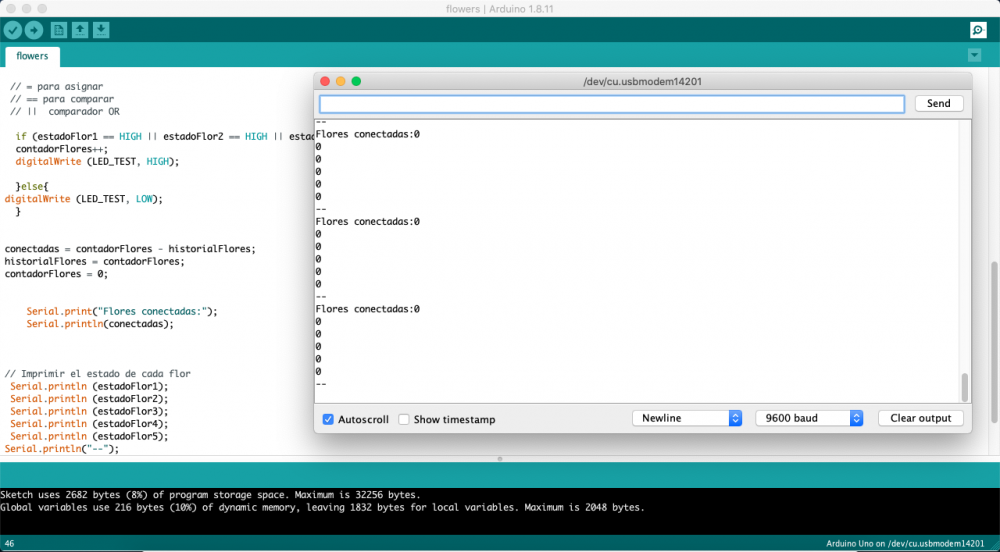Click Send in the serial monitor
1000x552 pixels.
(x=939, y=103)
